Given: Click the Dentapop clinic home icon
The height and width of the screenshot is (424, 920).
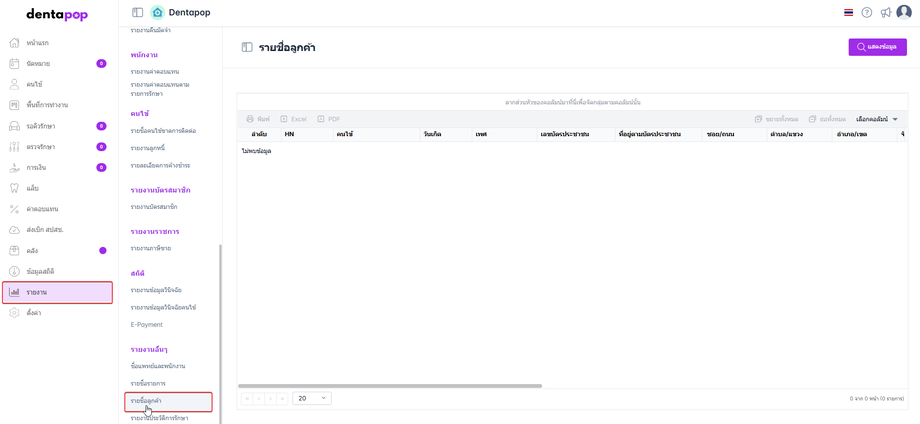Looking at the screenshot, I should coord(157,12).
